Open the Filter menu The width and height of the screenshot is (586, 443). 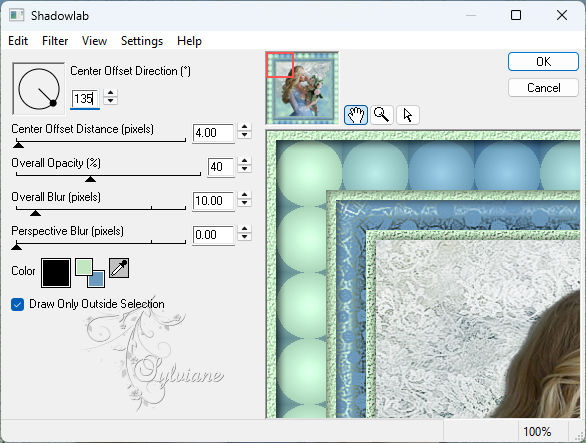[55, 41]
